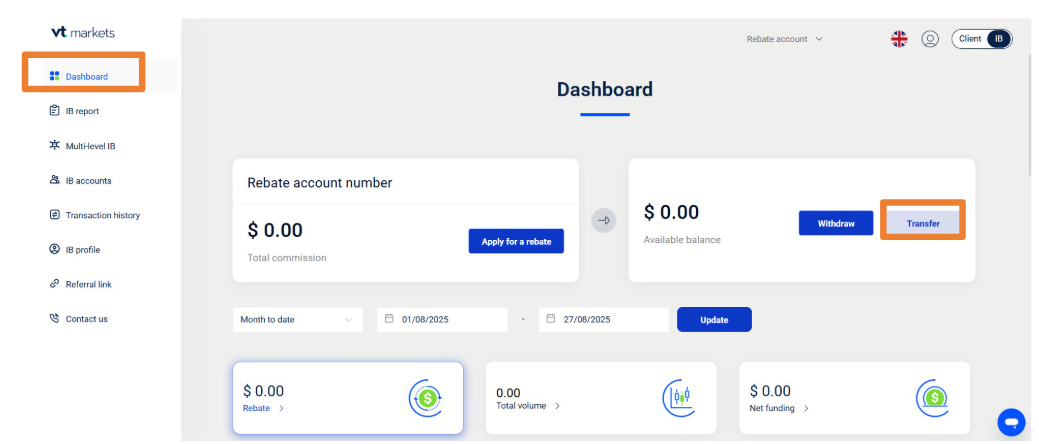Click the green dollar Rebate icon
This screenshot has width=1039, height=444.
[427, 398]
